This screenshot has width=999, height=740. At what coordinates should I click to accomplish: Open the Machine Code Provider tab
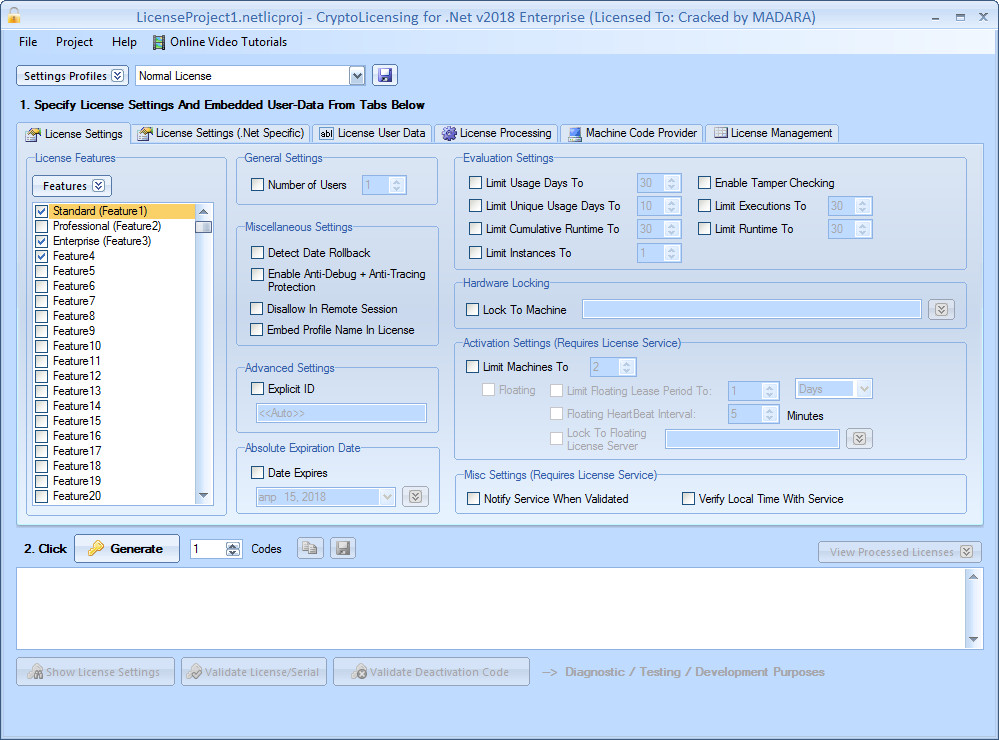click(x=632, y=133)
